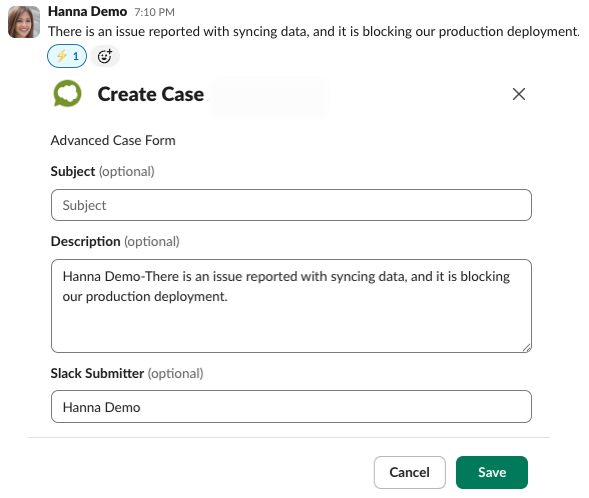Viewport: 589px width, 498px height.
Task: Open the add reaction emoji picker
Action: coord(105,56)
